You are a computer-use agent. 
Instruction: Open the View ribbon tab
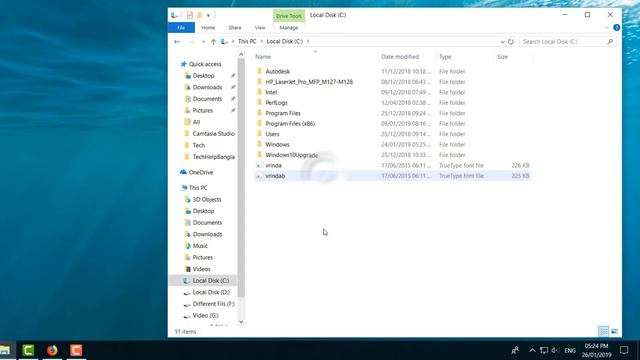[x=260, y=28]
